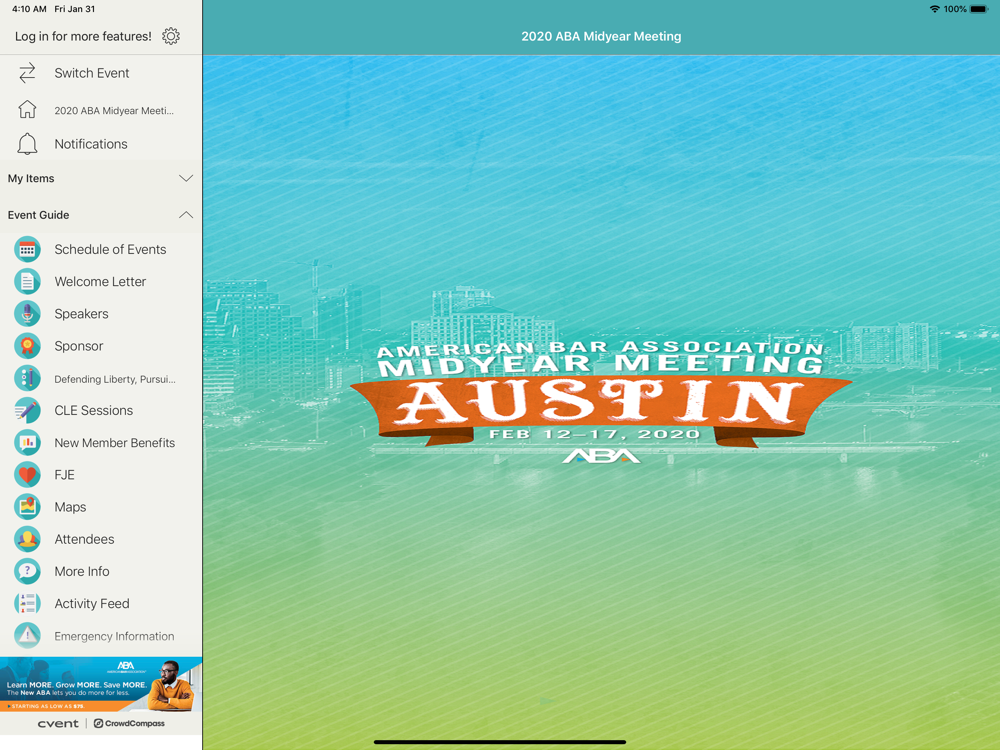Screen dimensions: 1000x750
Task: Tap the Wi-Fi status icon
Action: point(934,9)
